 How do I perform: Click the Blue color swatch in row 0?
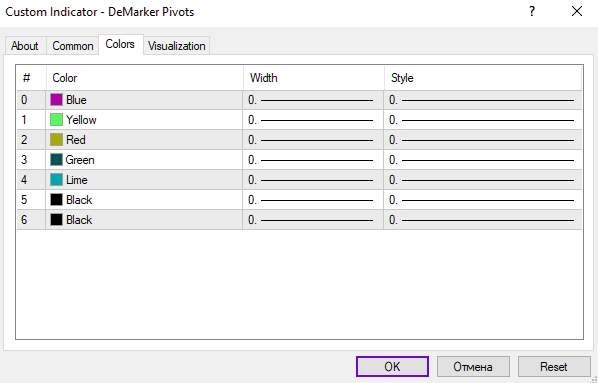coord(56,100)
